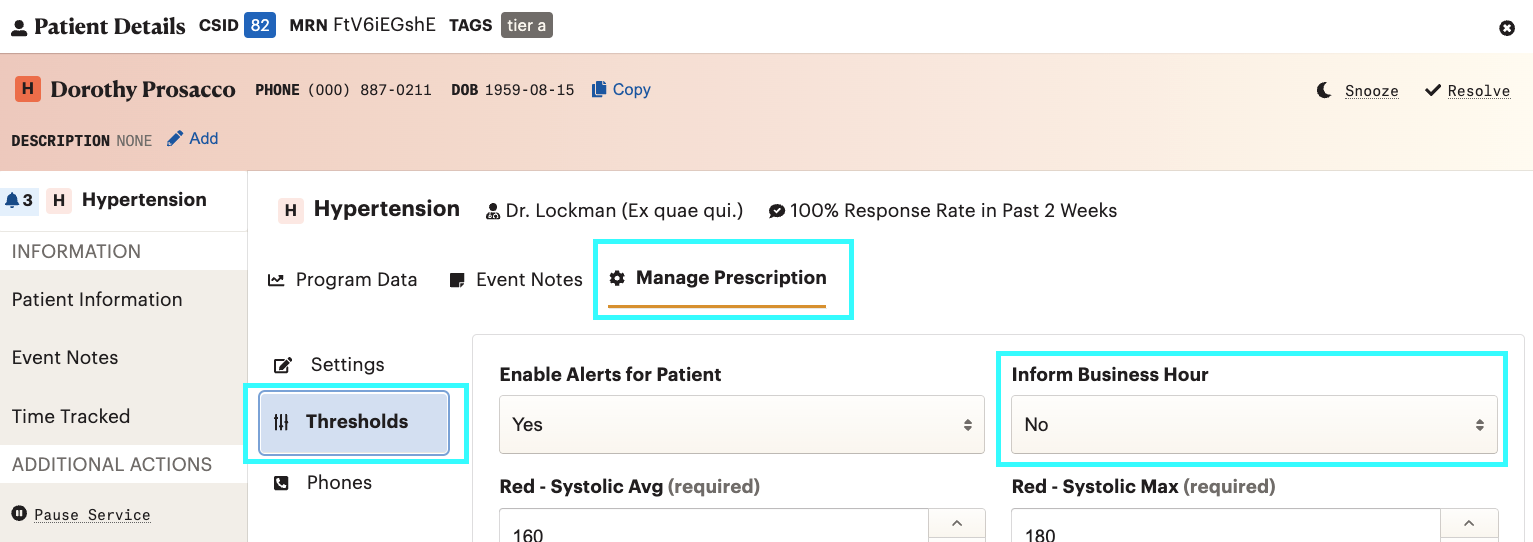Open the Enable Alerts for Patient dropdown
The height and width of the screenshot is (542, 1533).
[x=742, y=424]
